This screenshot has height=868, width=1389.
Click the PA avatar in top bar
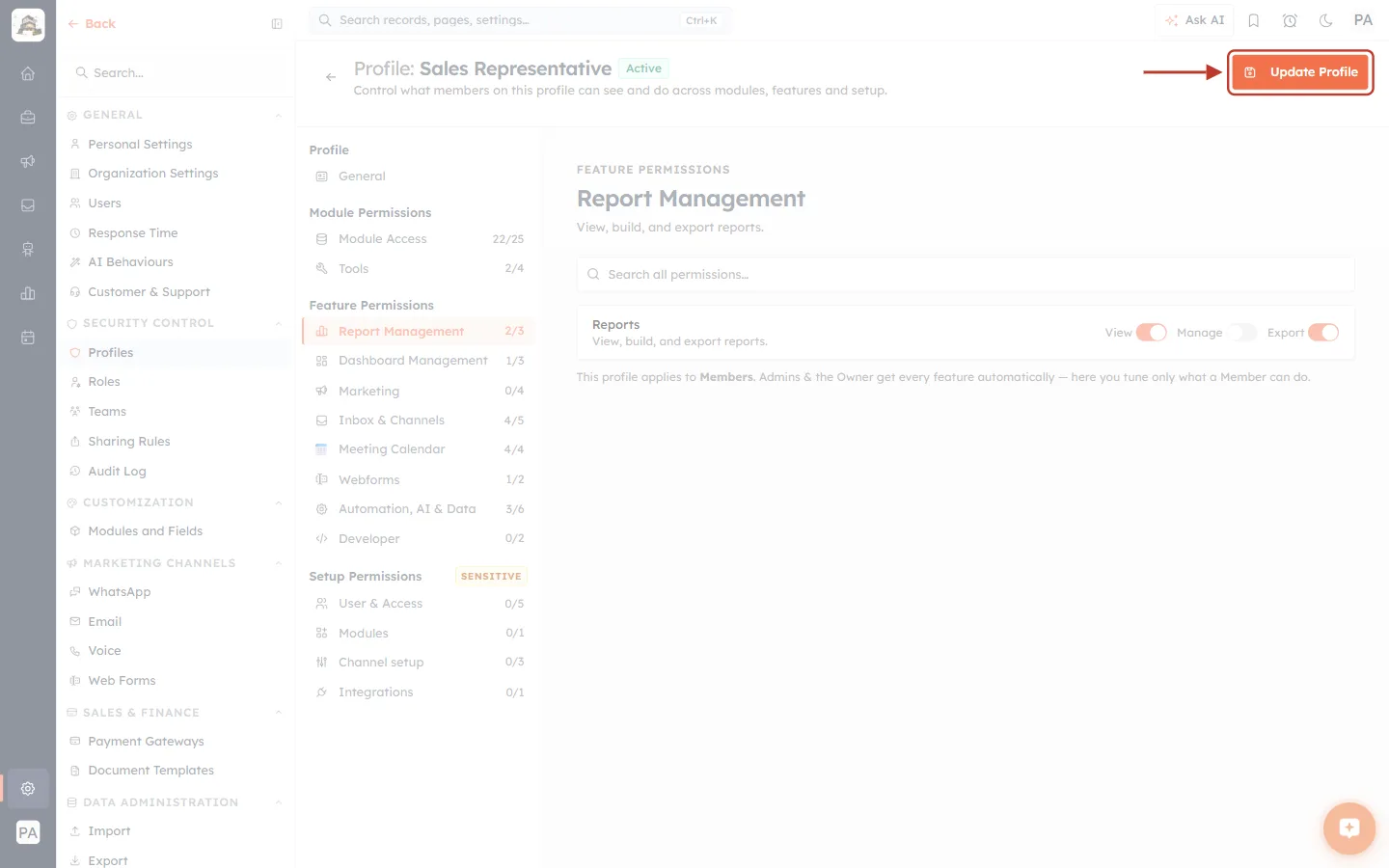[x=1363, y=20]
